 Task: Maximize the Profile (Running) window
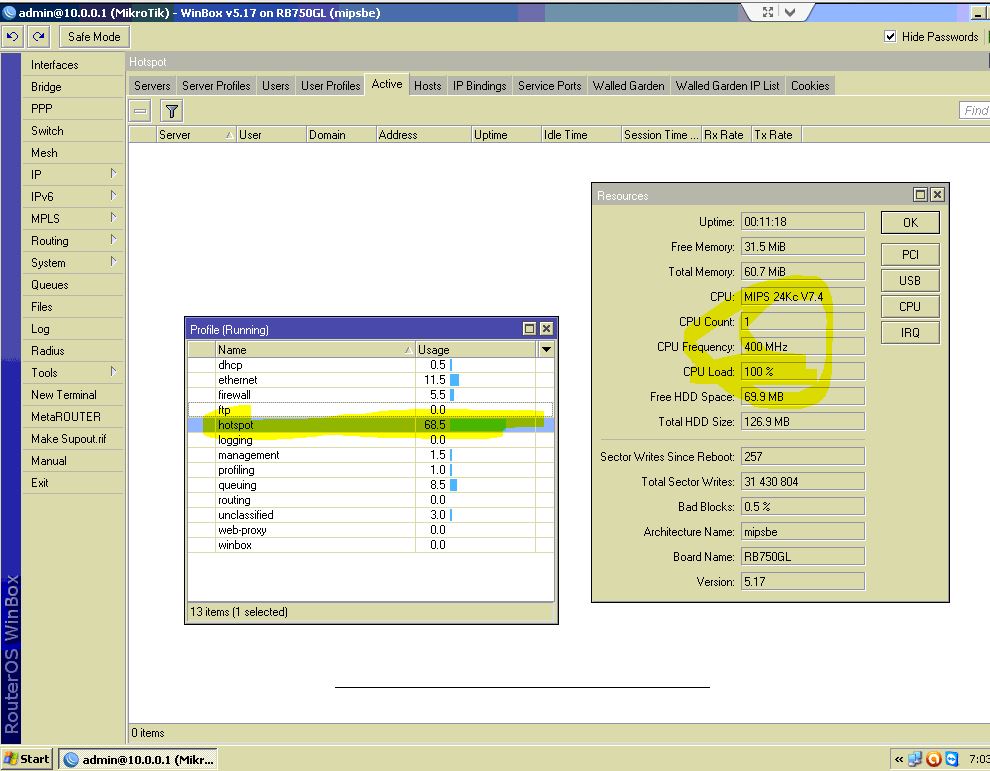coord(529,329)
